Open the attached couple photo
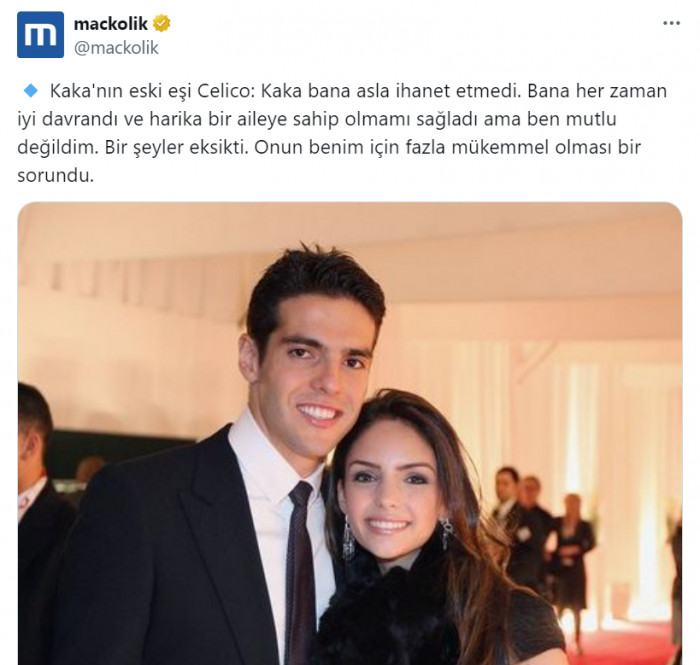 point(350,433)
